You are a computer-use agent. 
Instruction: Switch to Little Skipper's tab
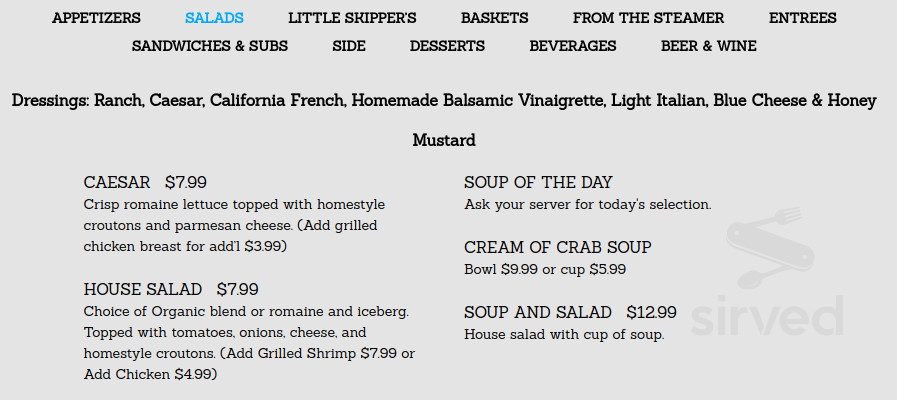352,18
